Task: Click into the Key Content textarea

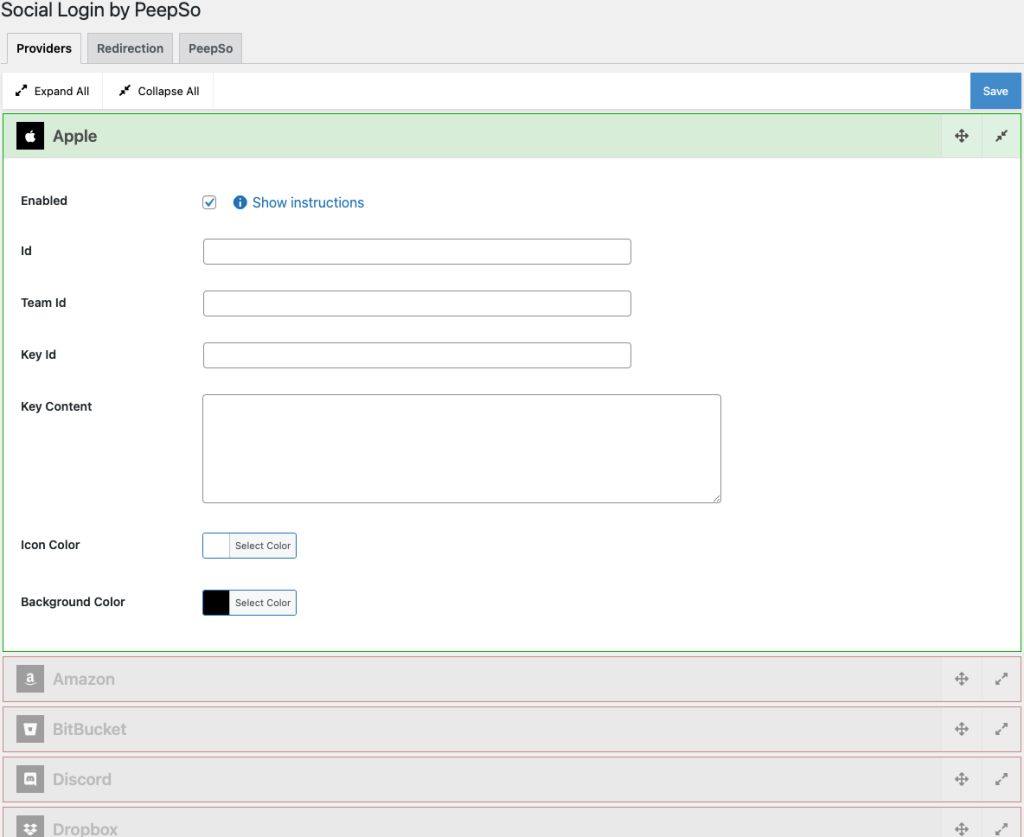Action: click(x=462, y=449)
